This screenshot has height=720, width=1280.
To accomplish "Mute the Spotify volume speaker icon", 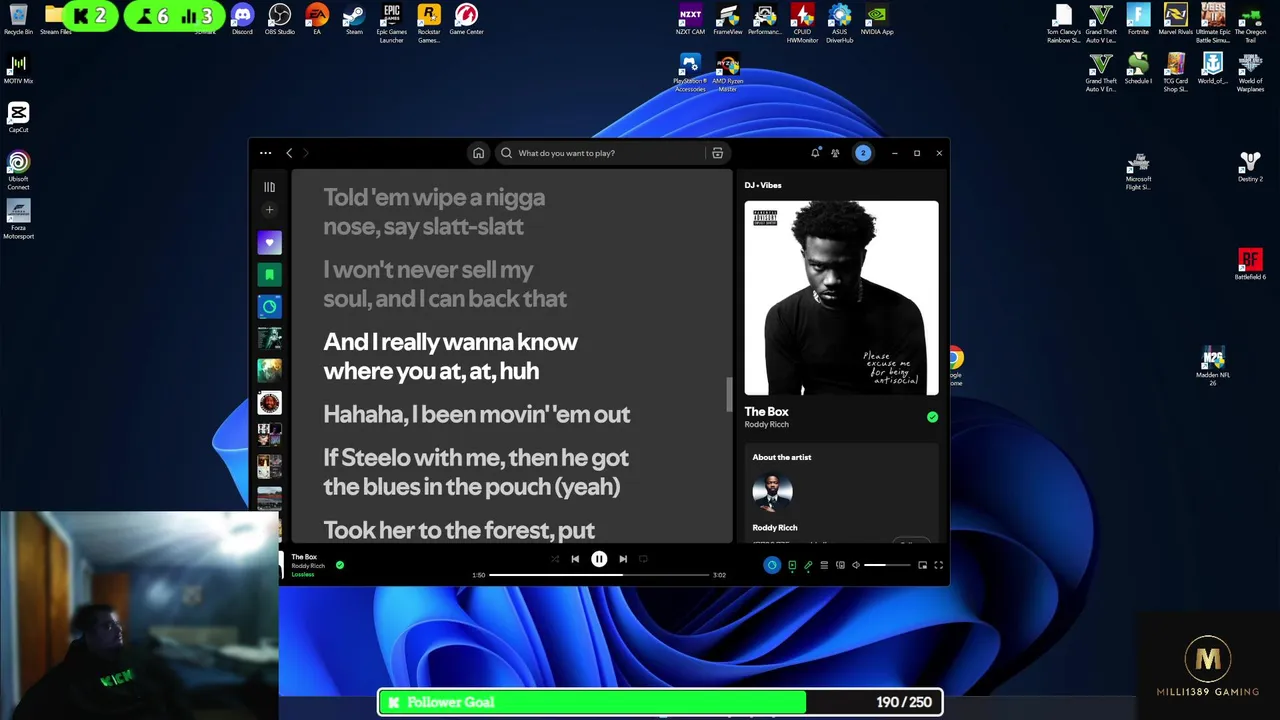I will pos(856,565).
